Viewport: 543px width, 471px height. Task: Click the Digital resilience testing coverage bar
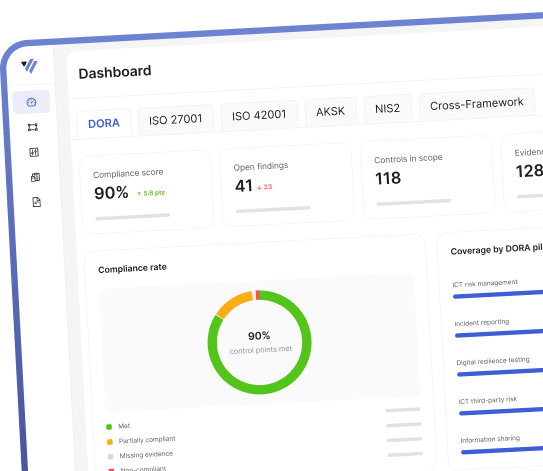pyautogui.click(x=500, y=373)
